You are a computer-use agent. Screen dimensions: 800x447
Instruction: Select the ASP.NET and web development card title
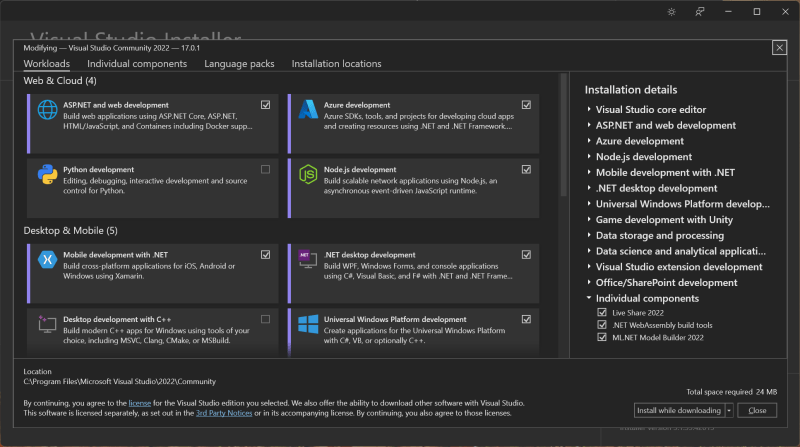(116, 105)
